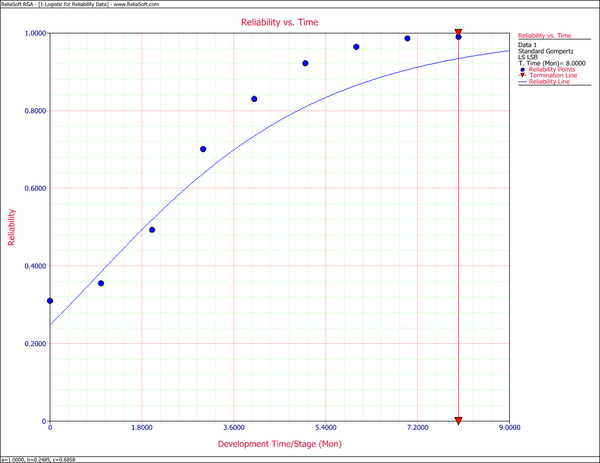
Task: Click the 'Development Time/Stage (Mon)' axis label
Action: click(279, 443)
